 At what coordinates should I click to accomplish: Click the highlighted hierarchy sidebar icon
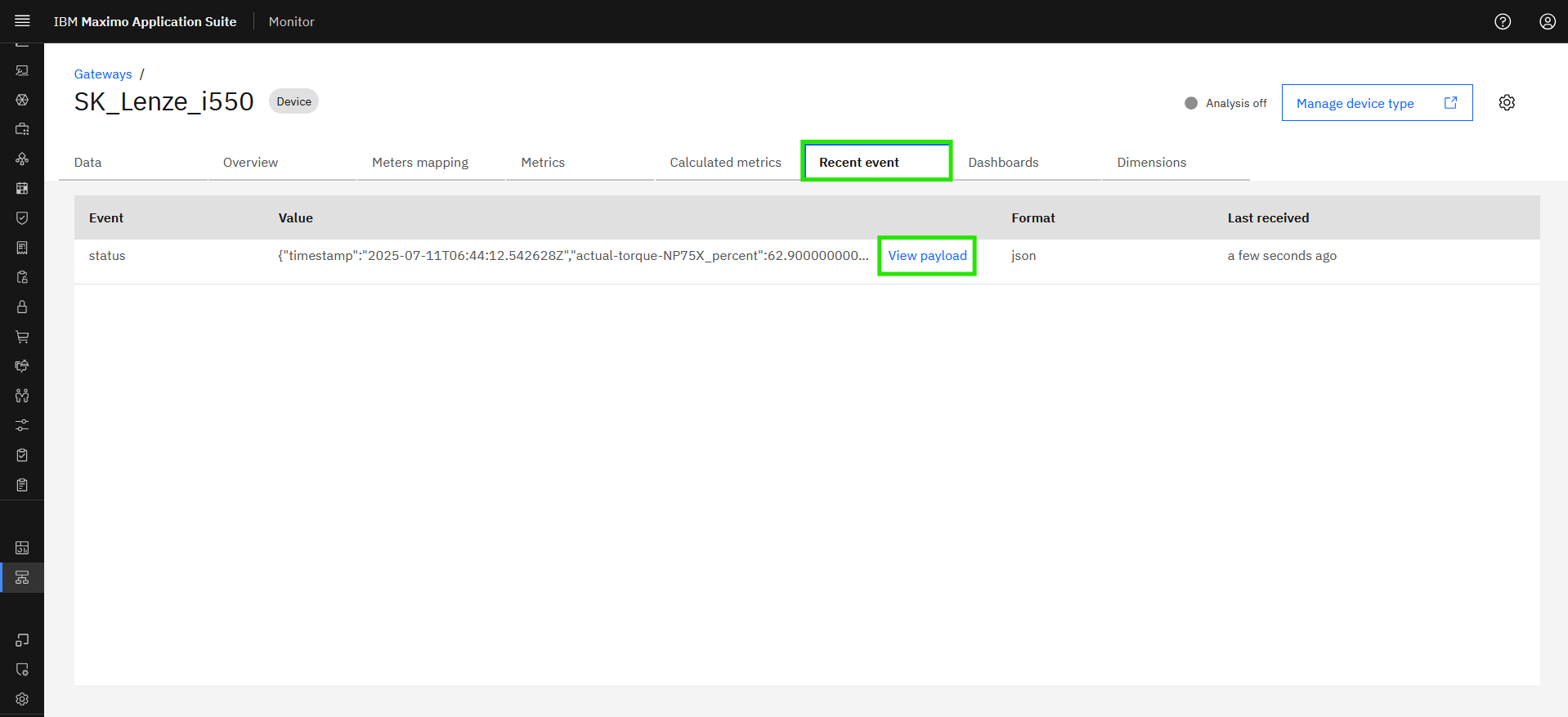pyautogui.click(x=22, y=577)
